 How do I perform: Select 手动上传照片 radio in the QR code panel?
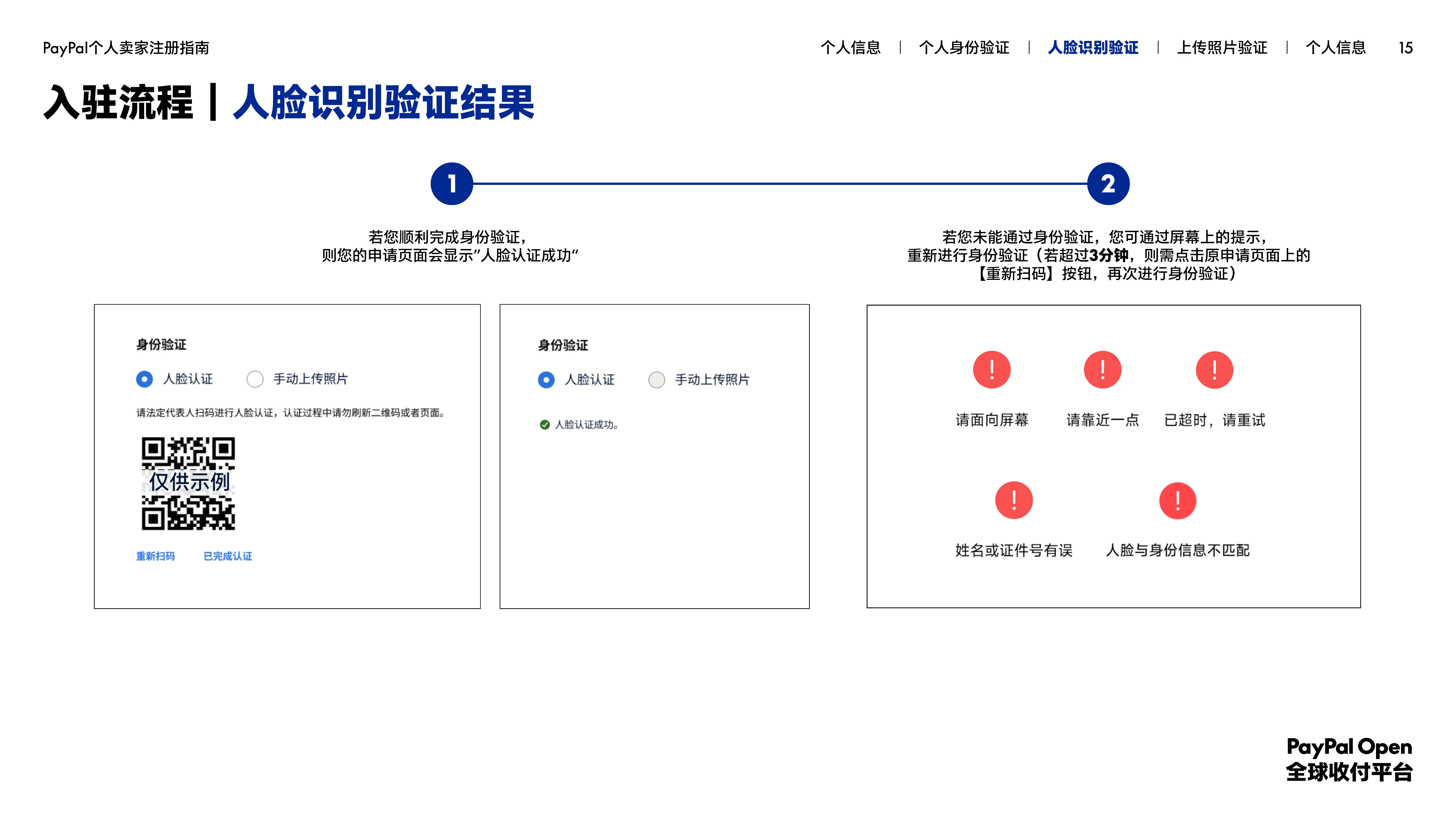coord(255,379)
